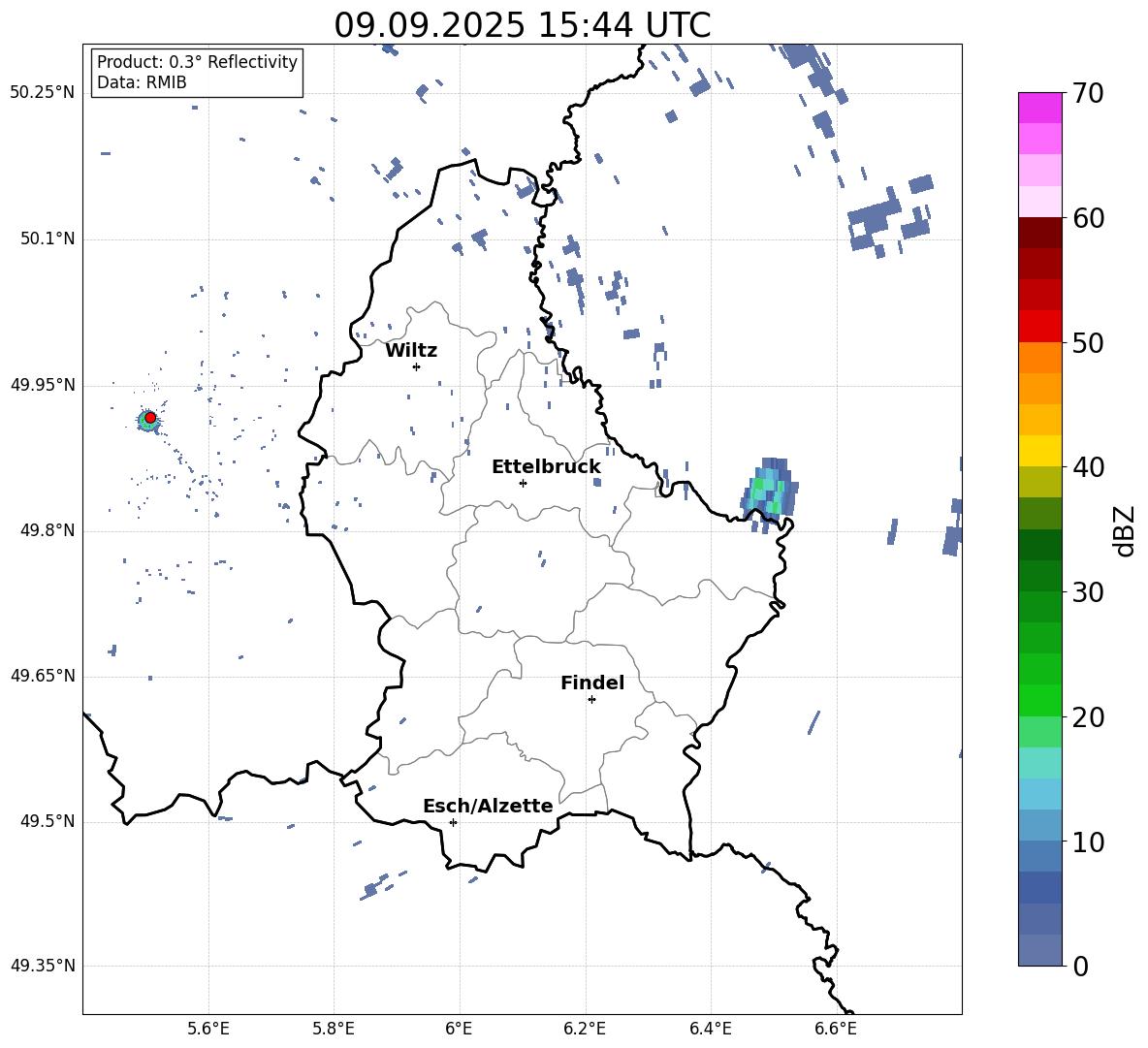Select the Esch/Alzette station label
1148x1048 pixels.
click(x=488, y=807)
